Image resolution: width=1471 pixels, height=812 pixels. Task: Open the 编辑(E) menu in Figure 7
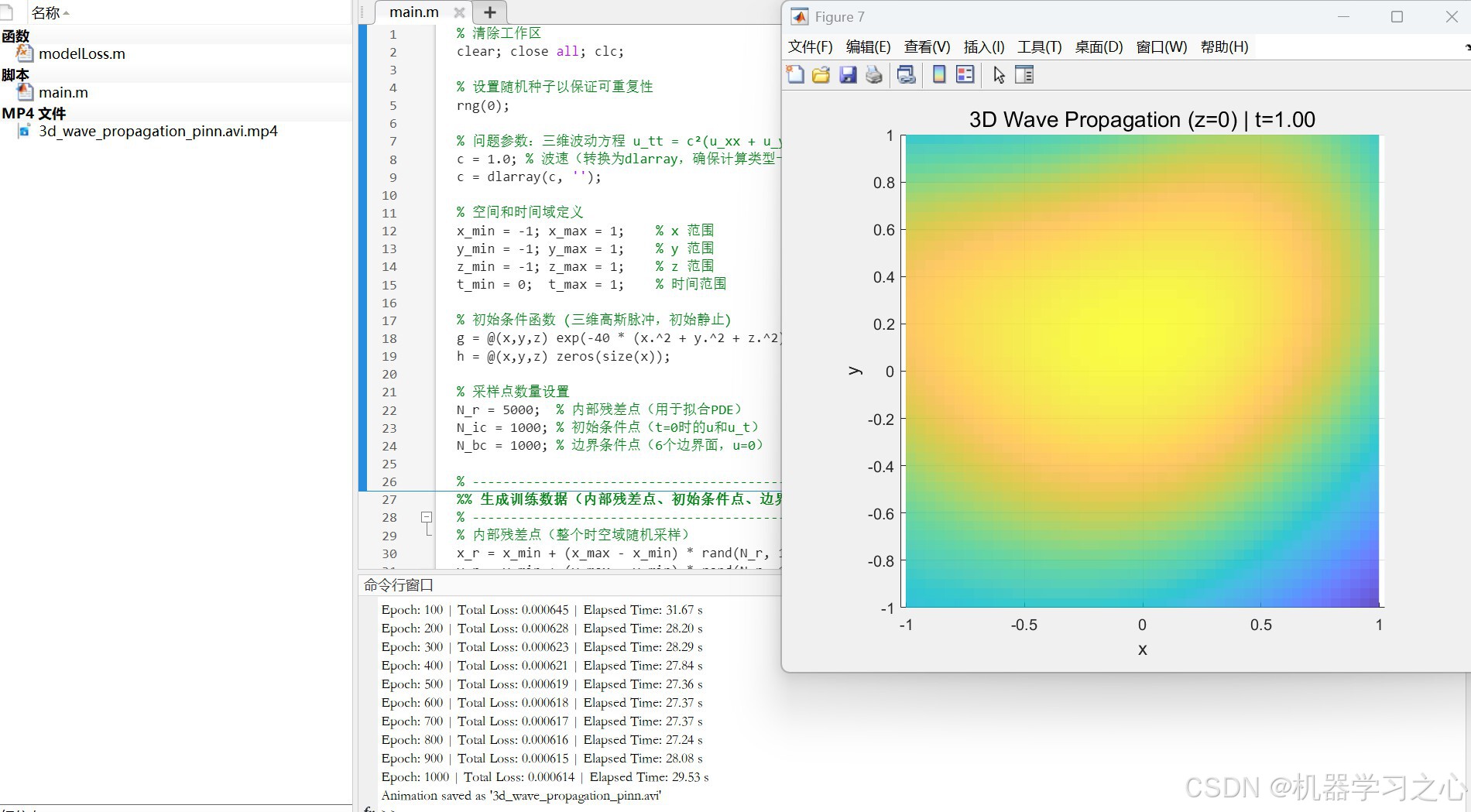pyautogui.click(x=868, y=47)
